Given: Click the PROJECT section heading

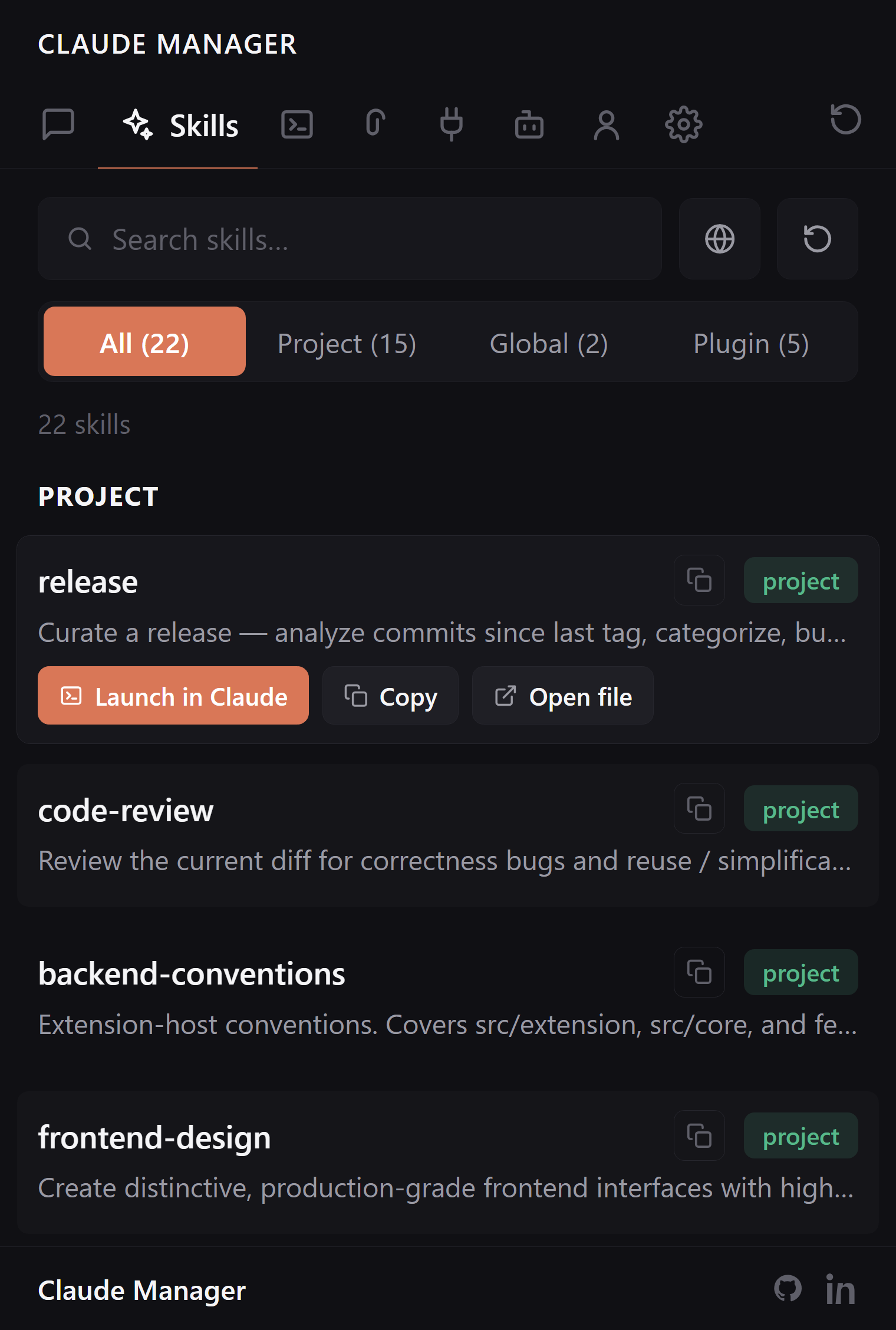Looking at the screenshot, I should click(x=98, y=496).
